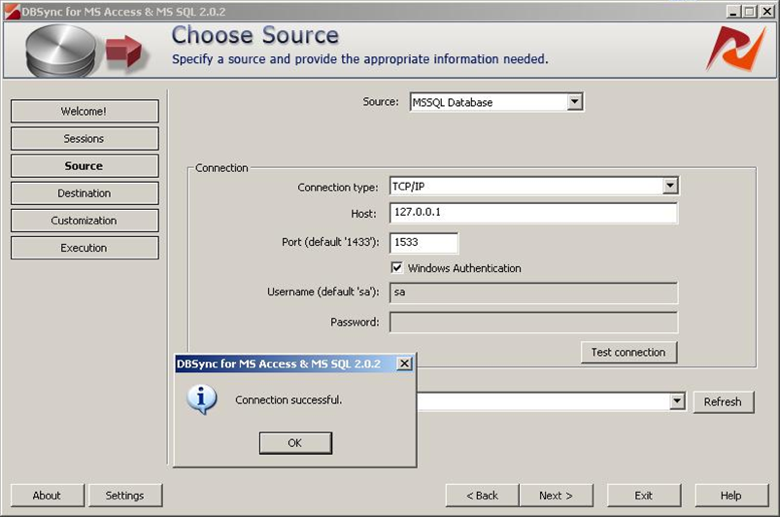Image resolution: width=780 pixels, height=517 pixels.
Task: Expand the Connection type TCP/IP dropdown
Action: 670,186
